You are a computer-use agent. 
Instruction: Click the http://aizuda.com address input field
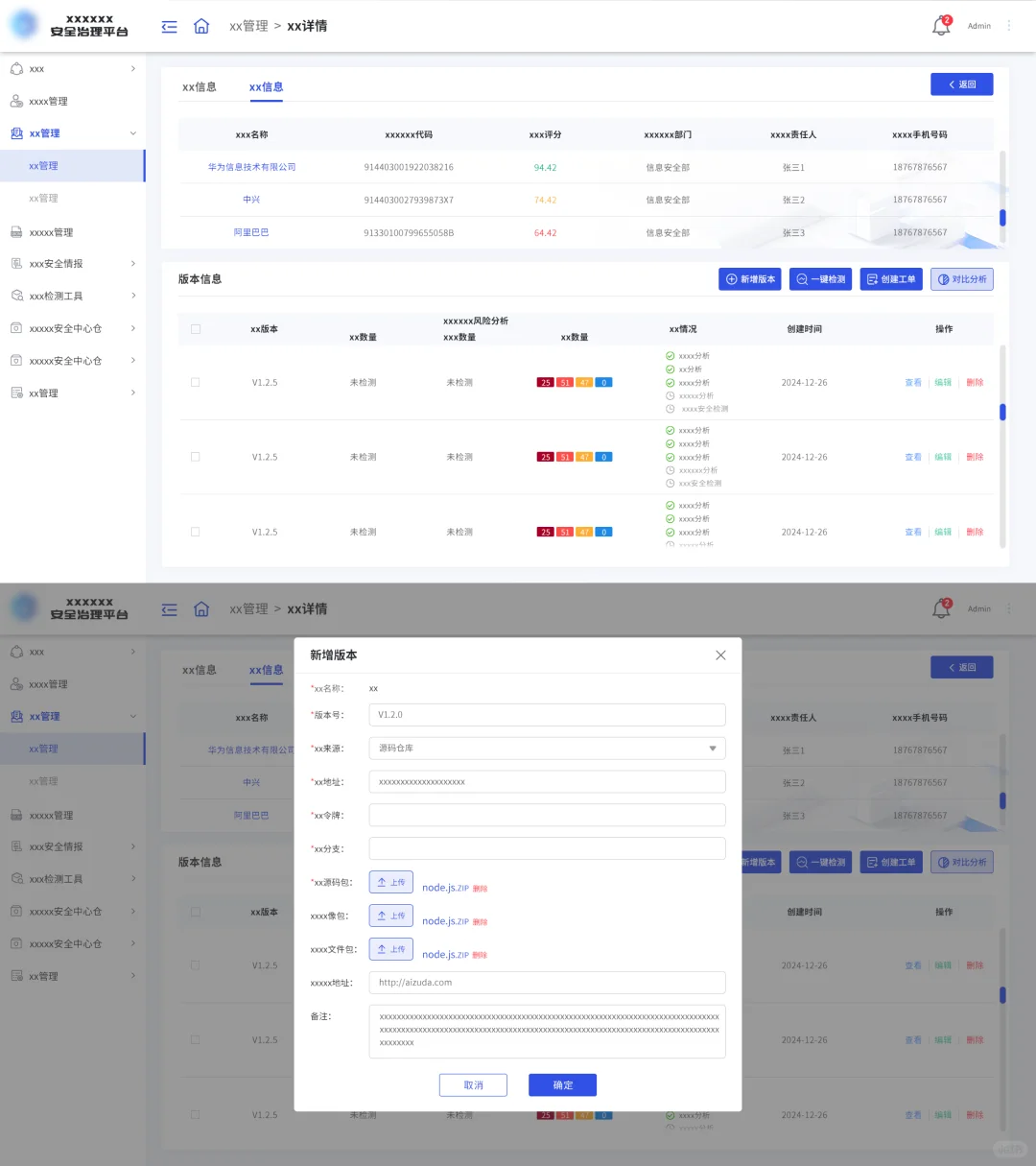547,982
